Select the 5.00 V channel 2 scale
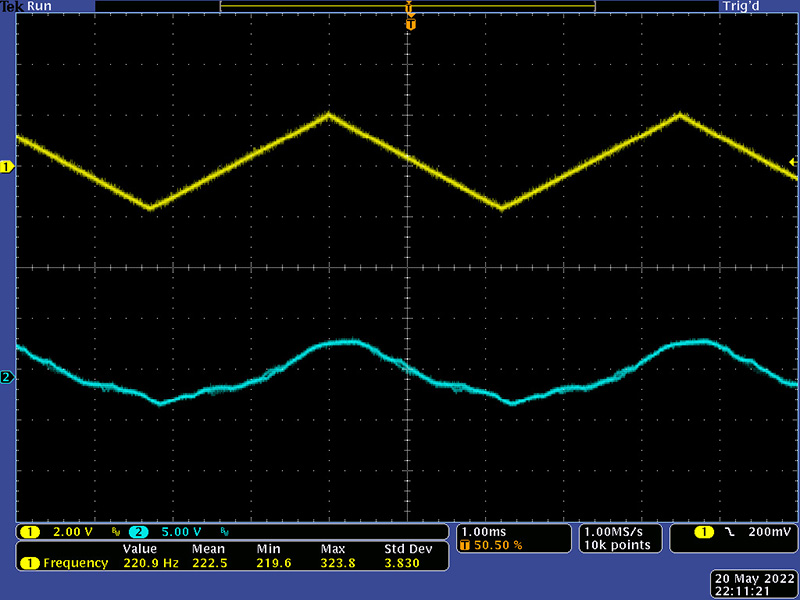800x600 pixels. 180,531
